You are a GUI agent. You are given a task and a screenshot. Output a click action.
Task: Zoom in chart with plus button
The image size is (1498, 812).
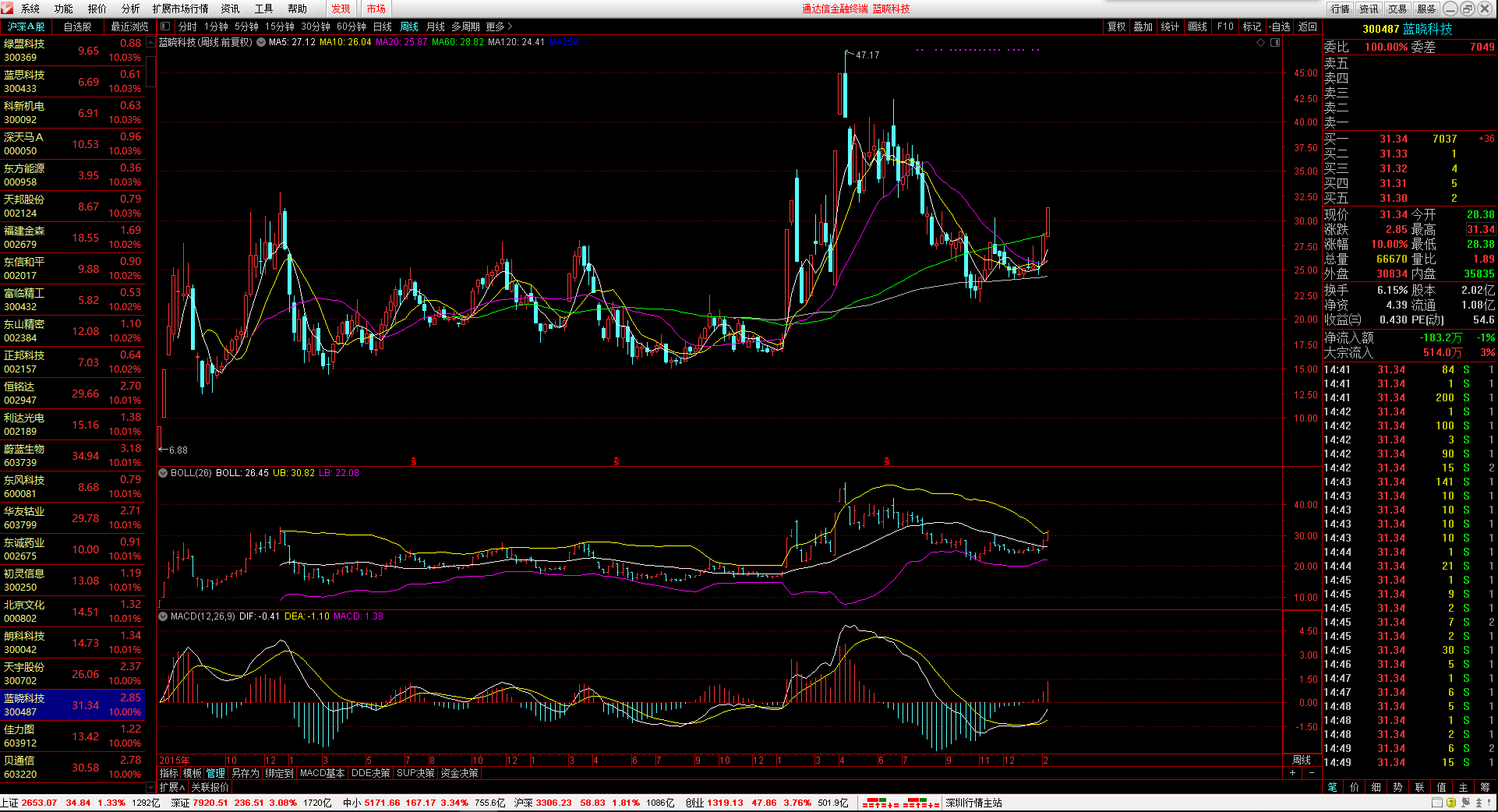[x=1292, y=773]
